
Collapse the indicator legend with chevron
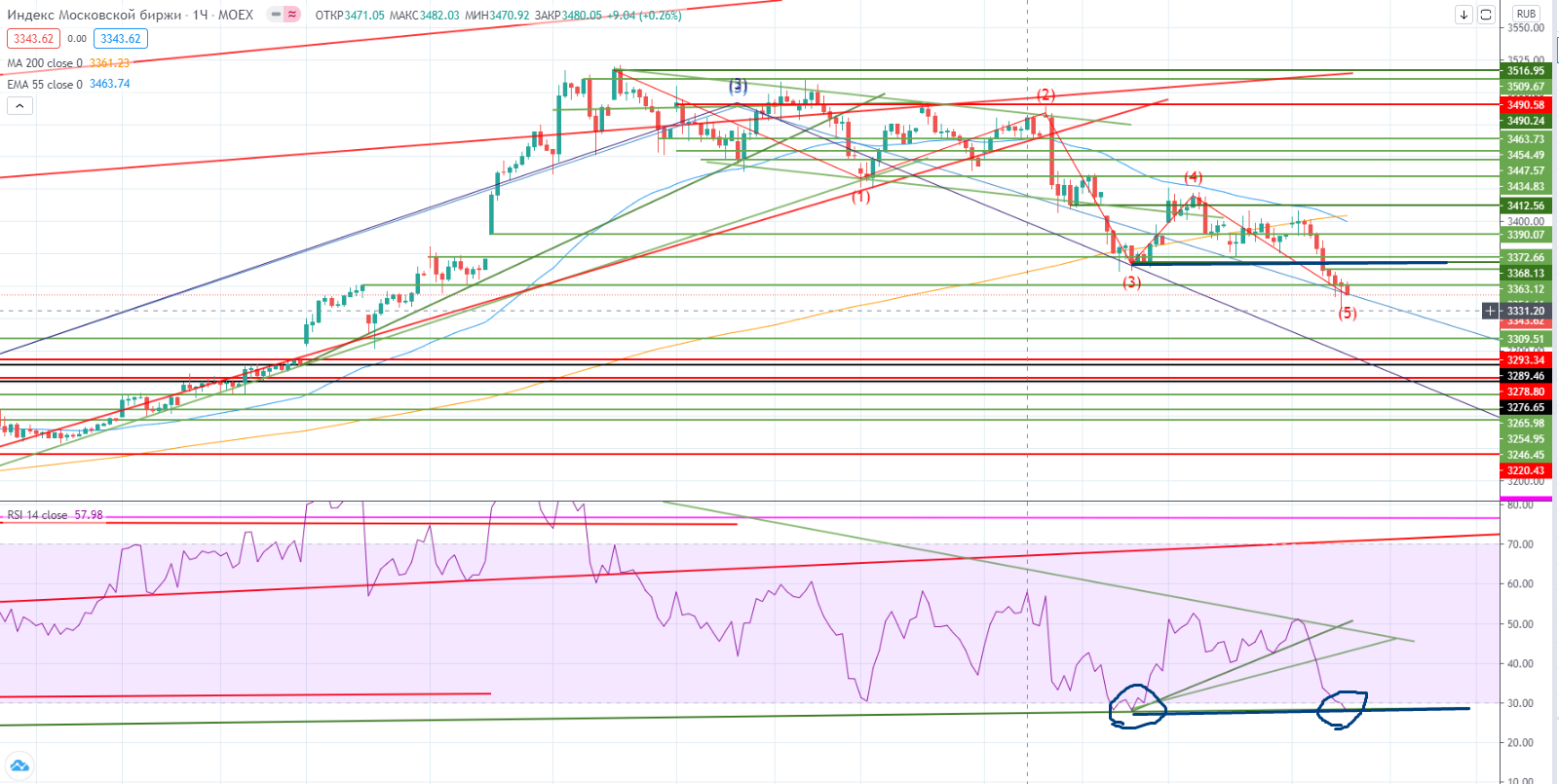point(19,105)
